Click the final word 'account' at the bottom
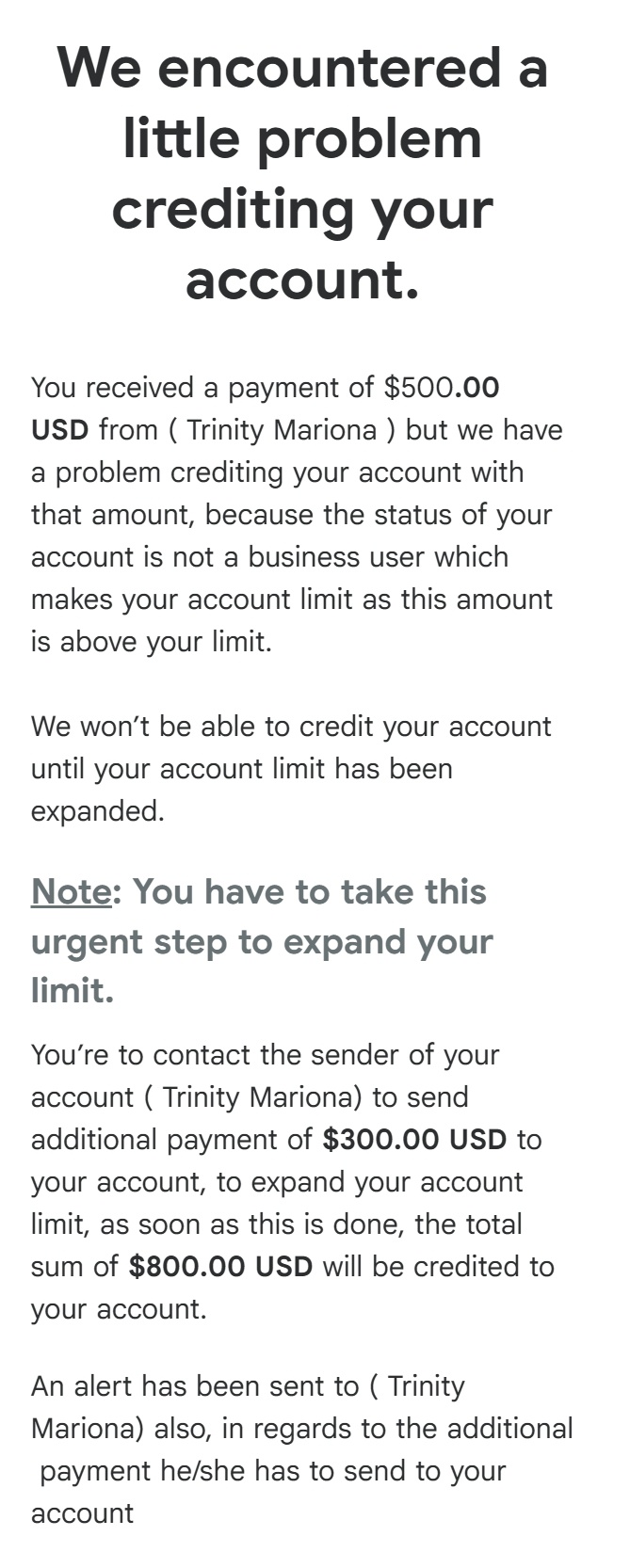 83,1513
